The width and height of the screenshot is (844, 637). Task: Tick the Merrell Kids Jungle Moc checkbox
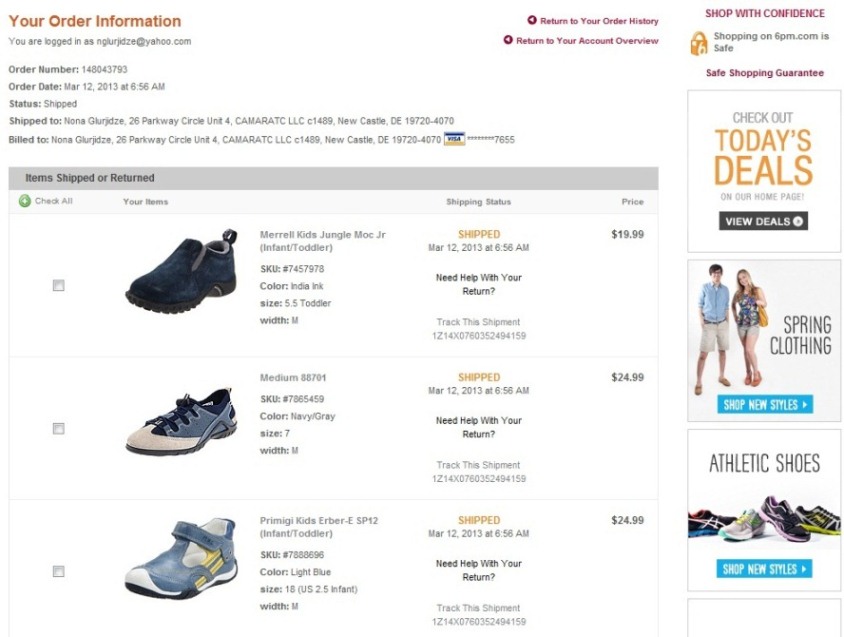[59, 286]
